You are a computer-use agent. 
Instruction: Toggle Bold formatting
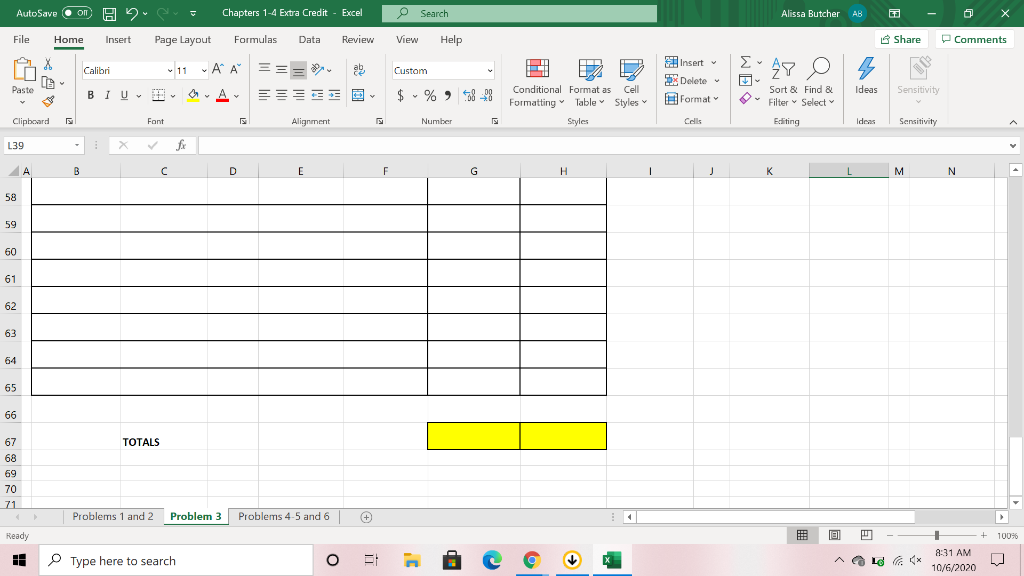(x=90, y=95)
